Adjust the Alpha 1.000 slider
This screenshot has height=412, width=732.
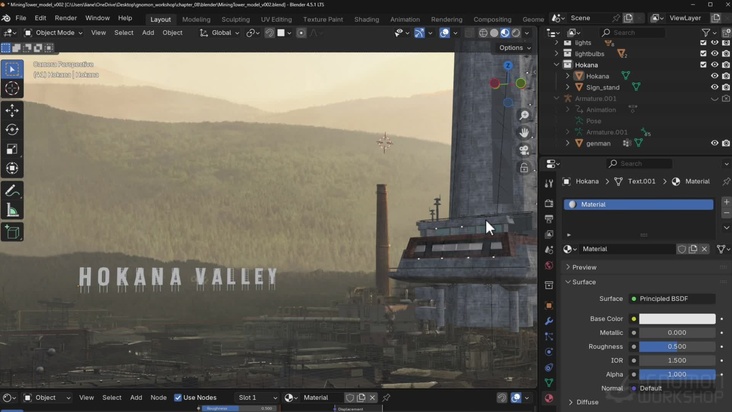(677, 374)
